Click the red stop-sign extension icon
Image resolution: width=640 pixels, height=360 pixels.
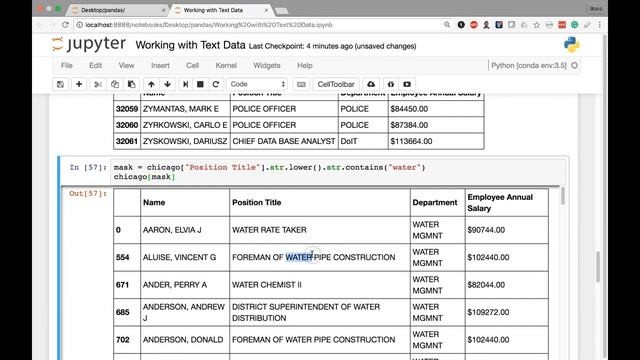473,25
